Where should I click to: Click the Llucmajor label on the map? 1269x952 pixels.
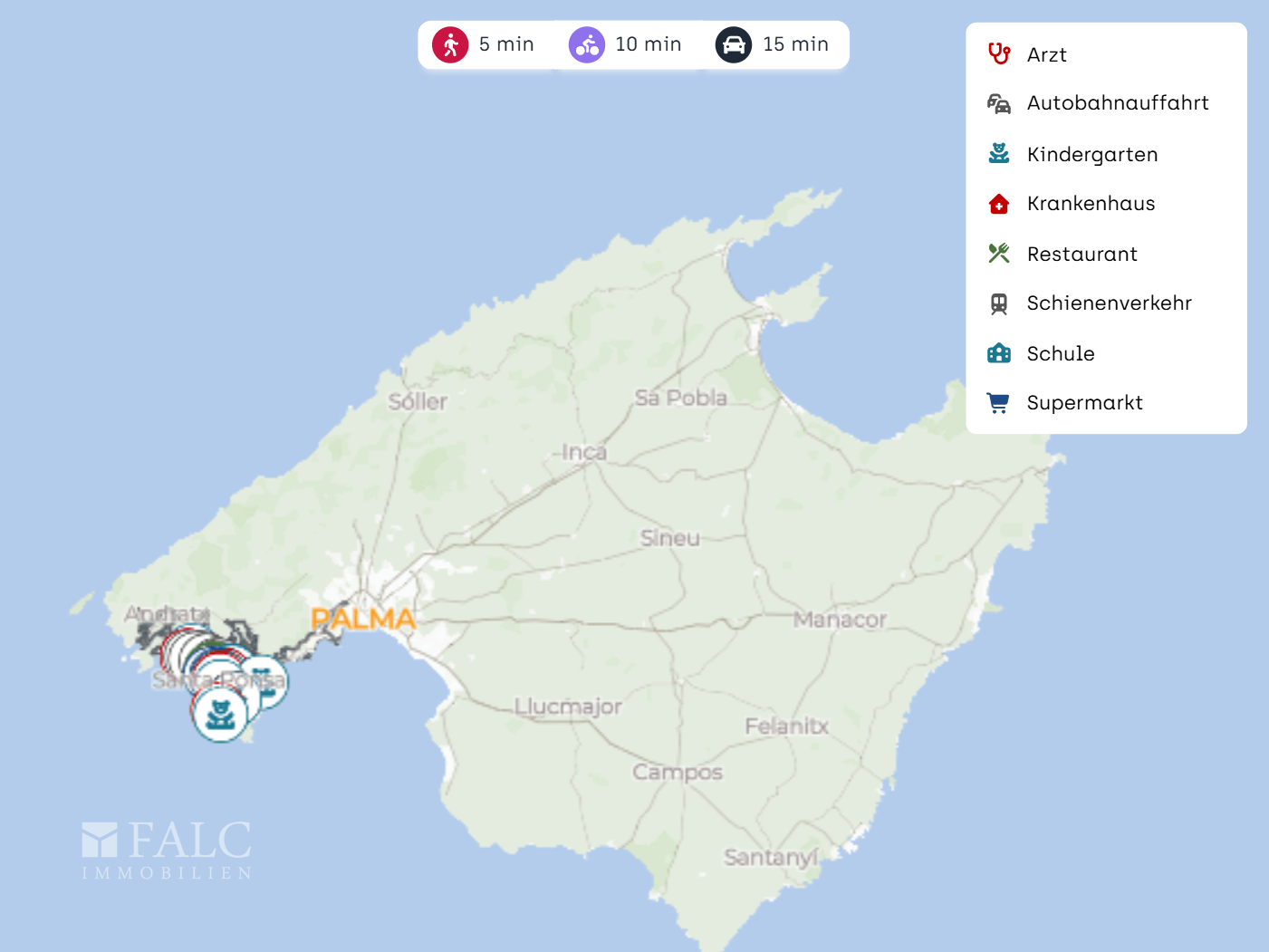point(568,707)
